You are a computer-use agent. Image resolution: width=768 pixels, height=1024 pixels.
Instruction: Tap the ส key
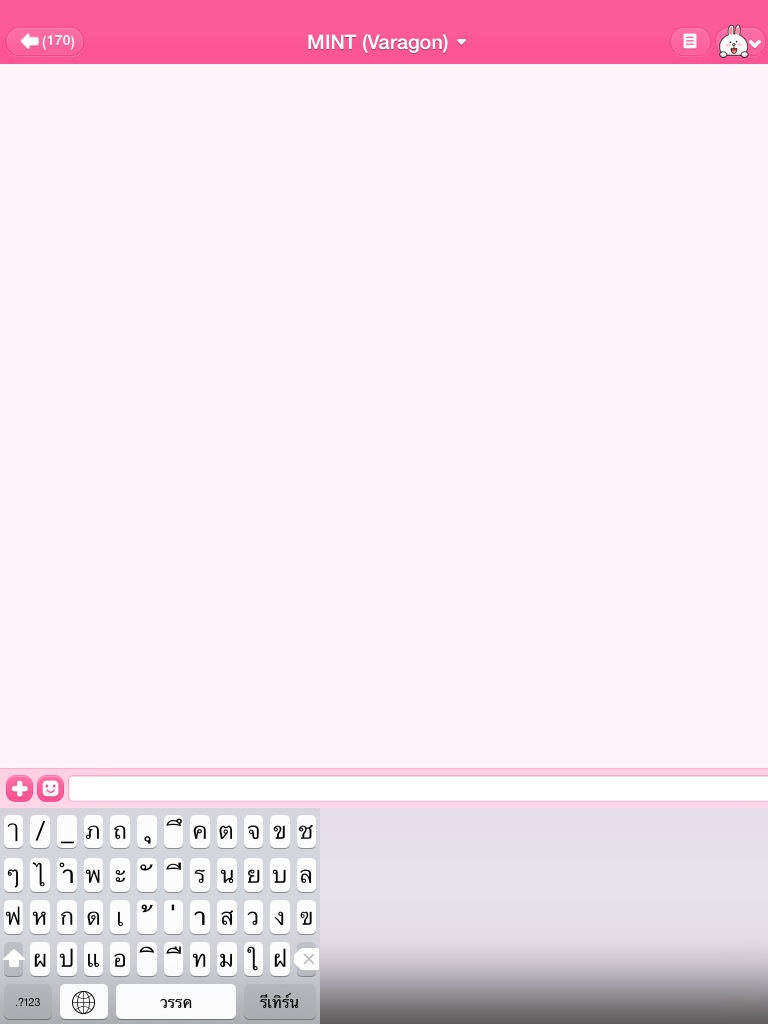point(227,917)
